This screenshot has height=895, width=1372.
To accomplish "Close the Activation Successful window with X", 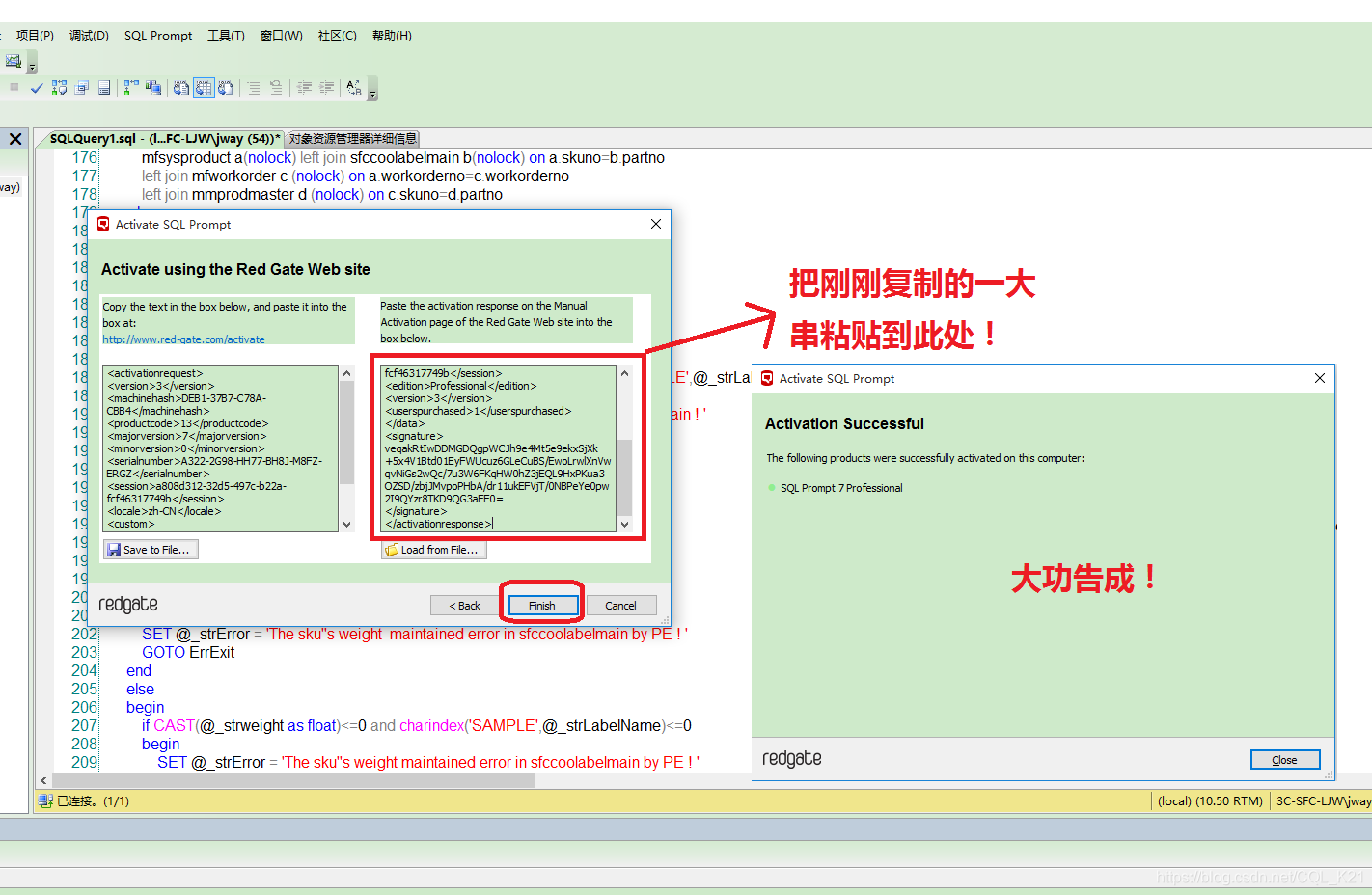I will pos(1320,378).
